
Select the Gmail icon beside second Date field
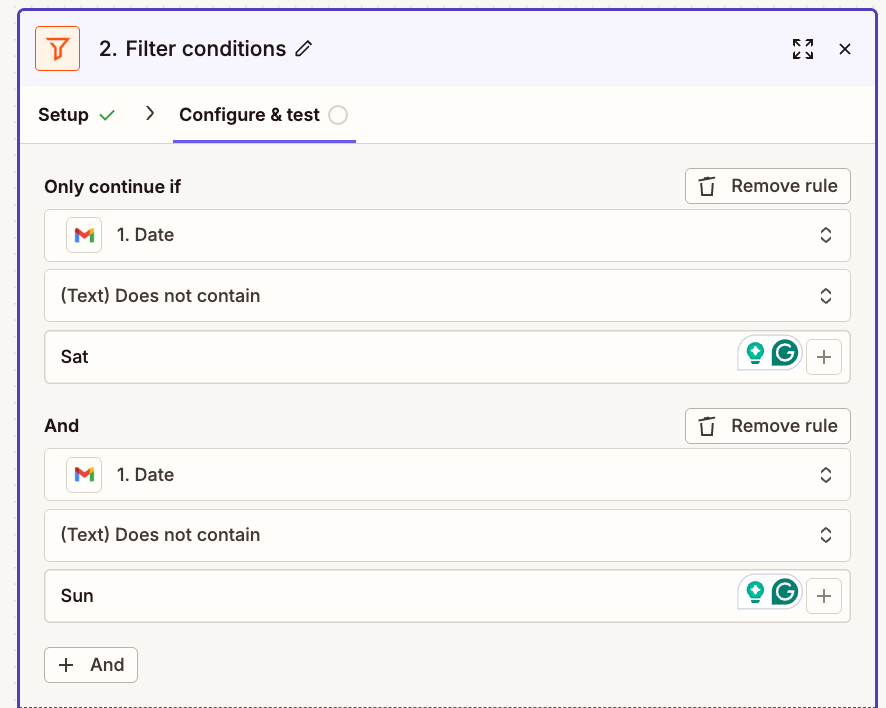84,474
